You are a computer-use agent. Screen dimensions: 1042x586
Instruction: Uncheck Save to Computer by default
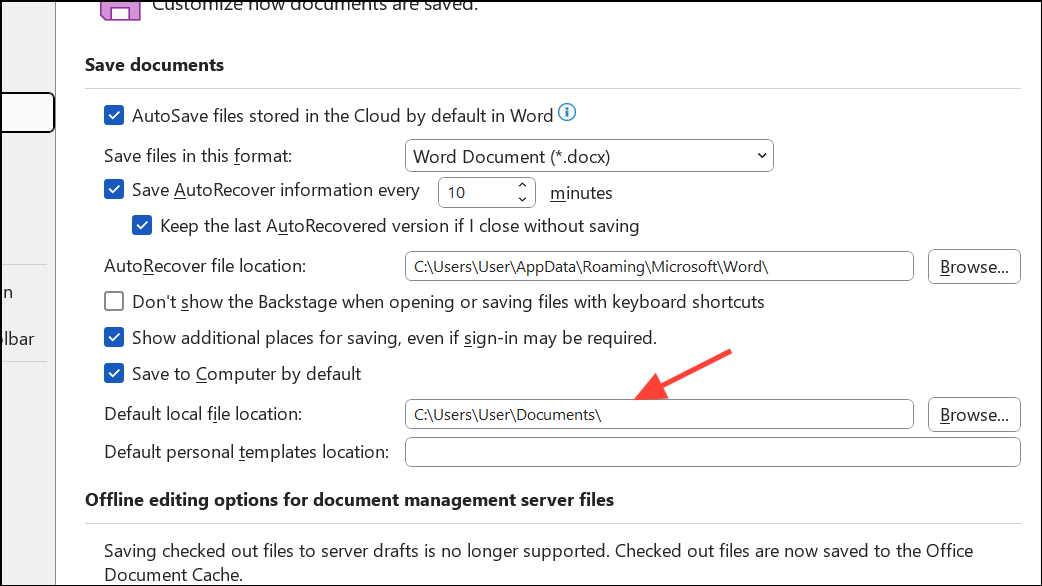114,374
